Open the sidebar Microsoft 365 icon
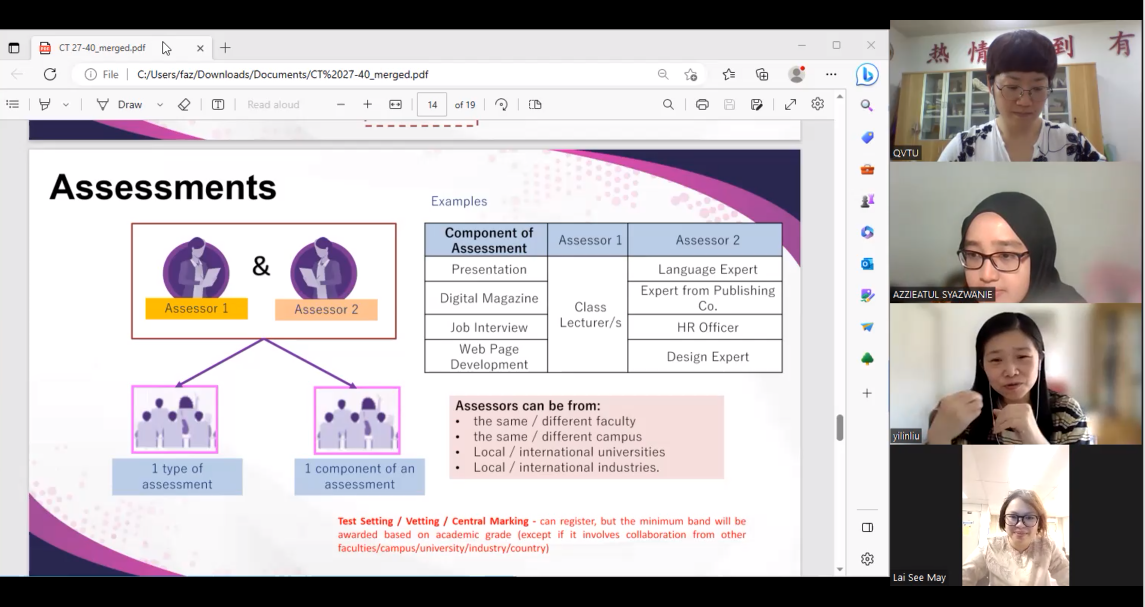1145x607 pixels. pos(867,232)
